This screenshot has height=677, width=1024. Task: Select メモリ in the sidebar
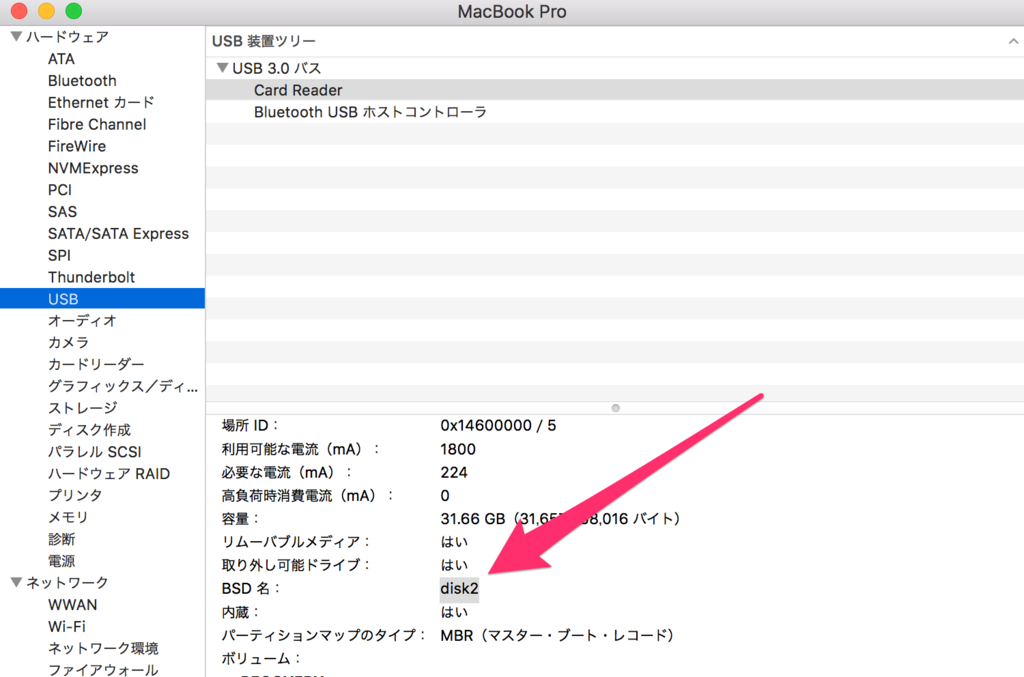pyautogui.click(x=68, y=517)
